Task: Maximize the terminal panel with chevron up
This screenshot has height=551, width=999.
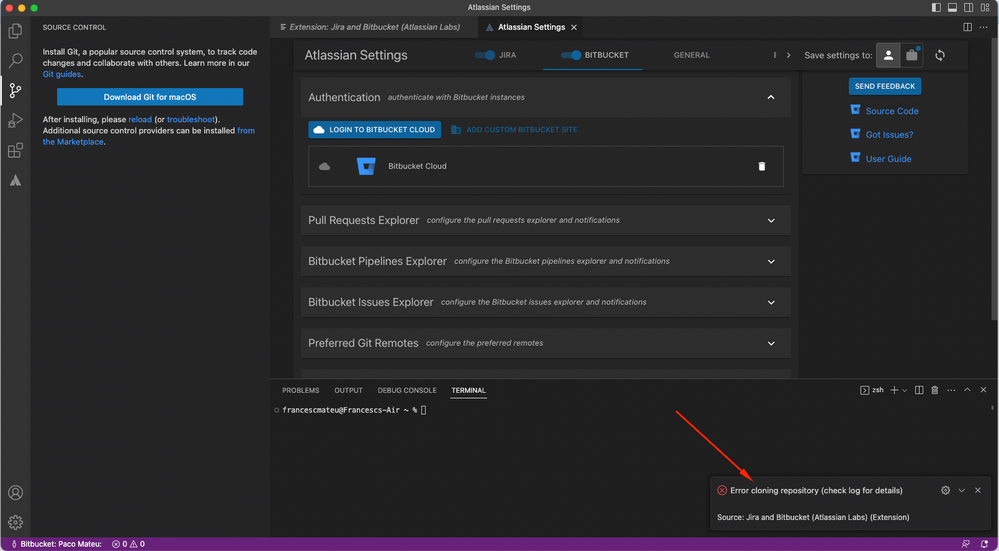Action: (x=967, y=390)
